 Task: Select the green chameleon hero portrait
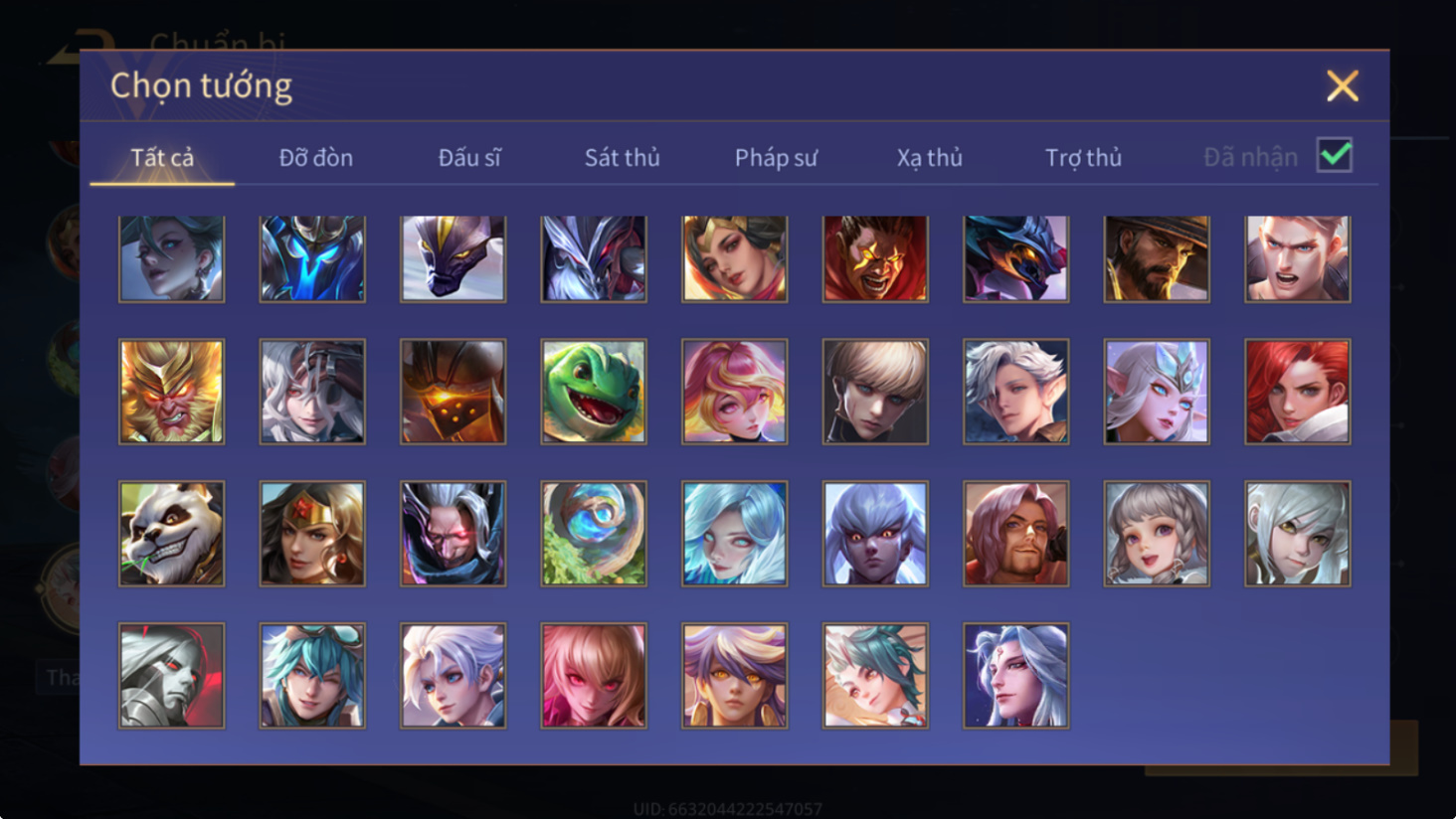coord(594,392)
